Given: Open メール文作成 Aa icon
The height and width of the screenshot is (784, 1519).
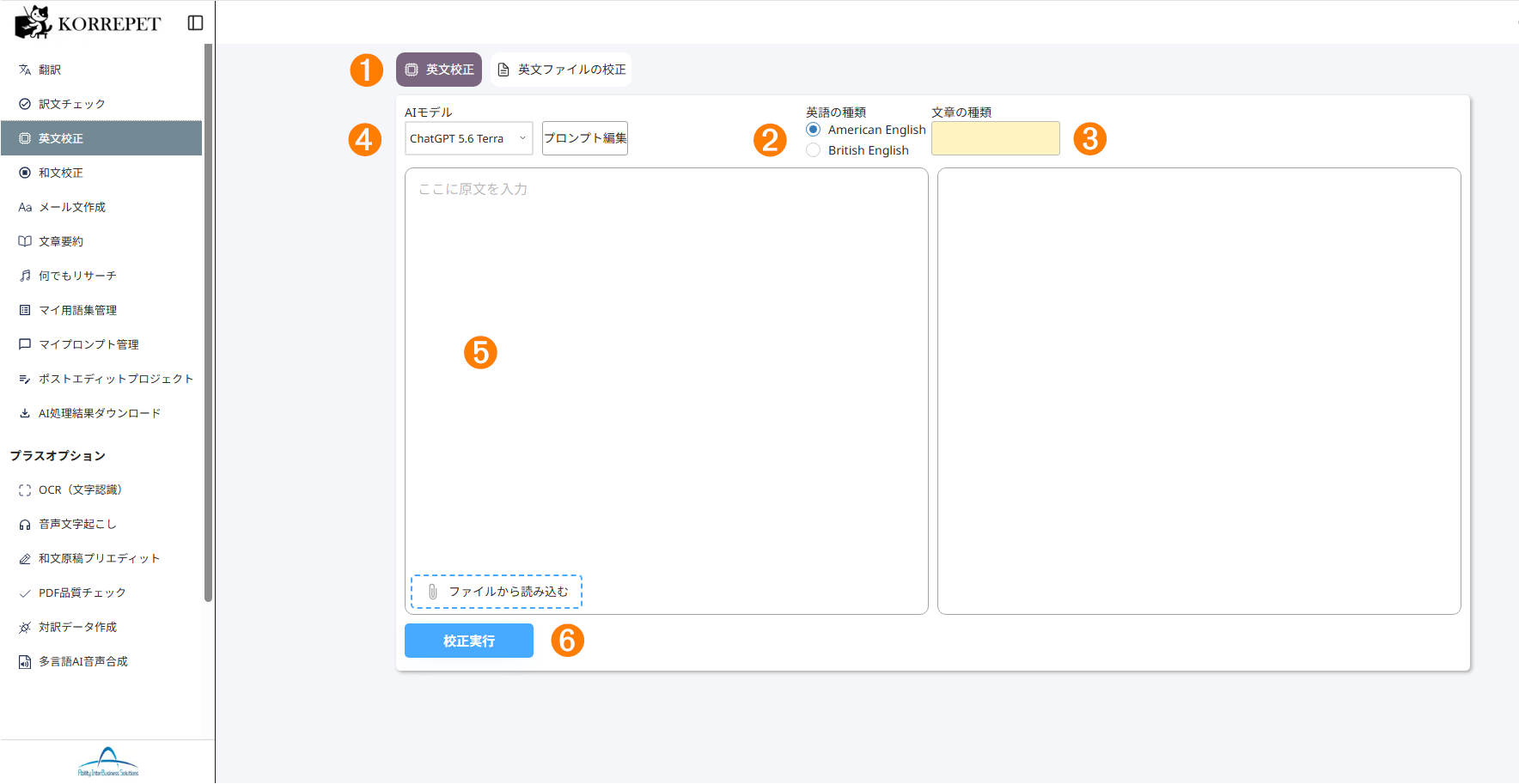Looking at the screenshot, I should pos(25,207).
